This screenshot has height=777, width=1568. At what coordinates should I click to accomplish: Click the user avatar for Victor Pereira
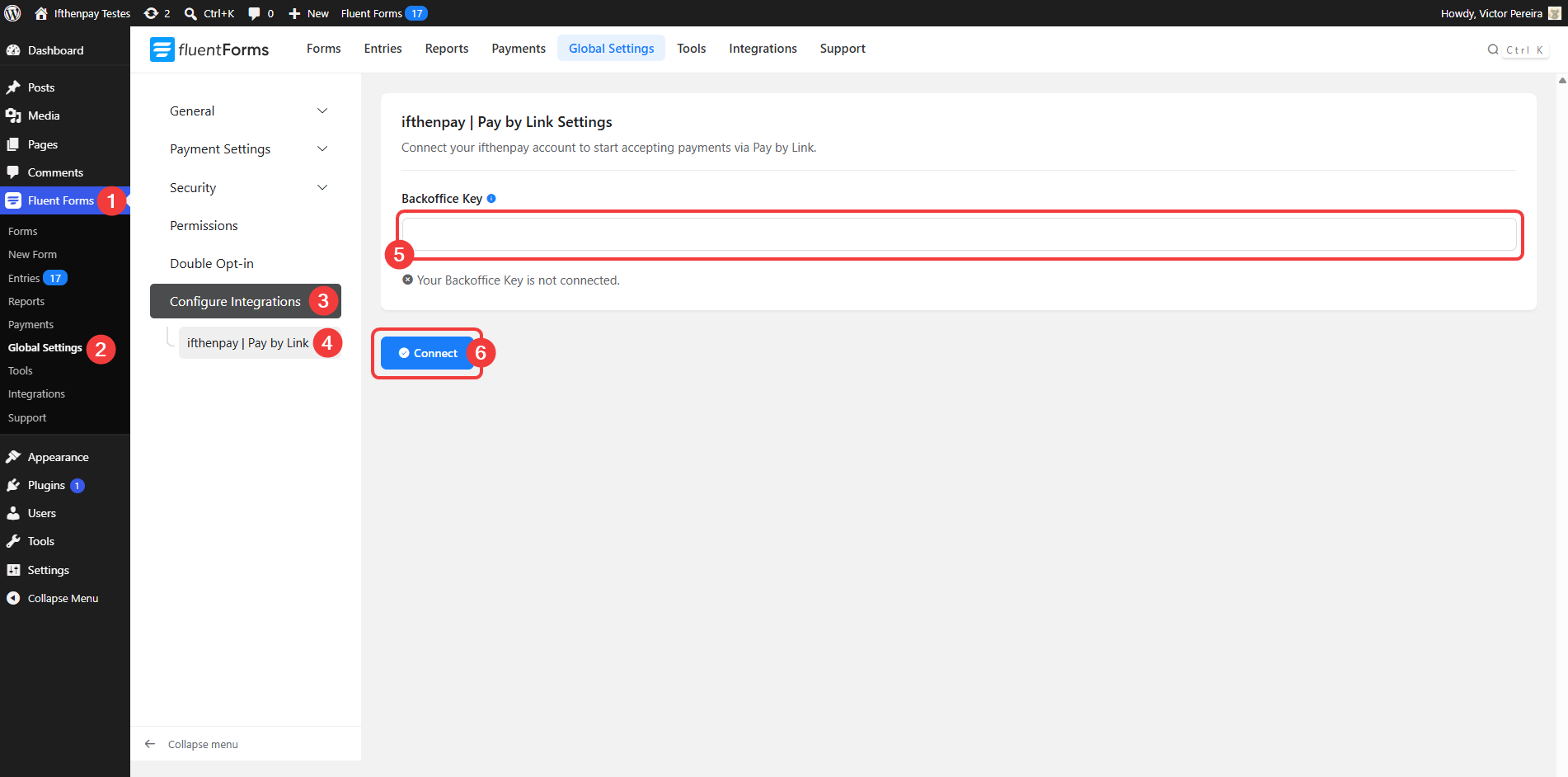pos(1555,13)
